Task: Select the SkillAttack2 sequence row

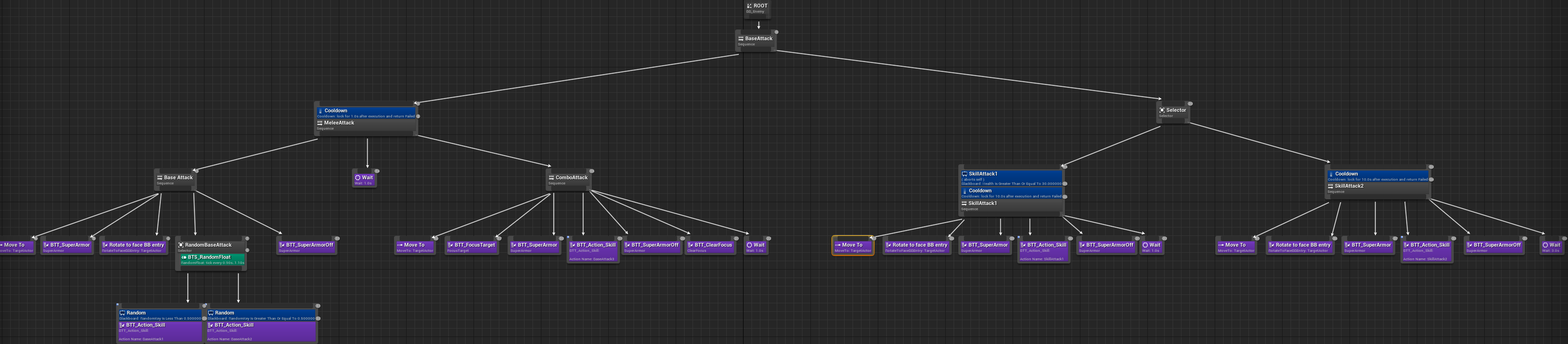Action: pos(1378,188)
